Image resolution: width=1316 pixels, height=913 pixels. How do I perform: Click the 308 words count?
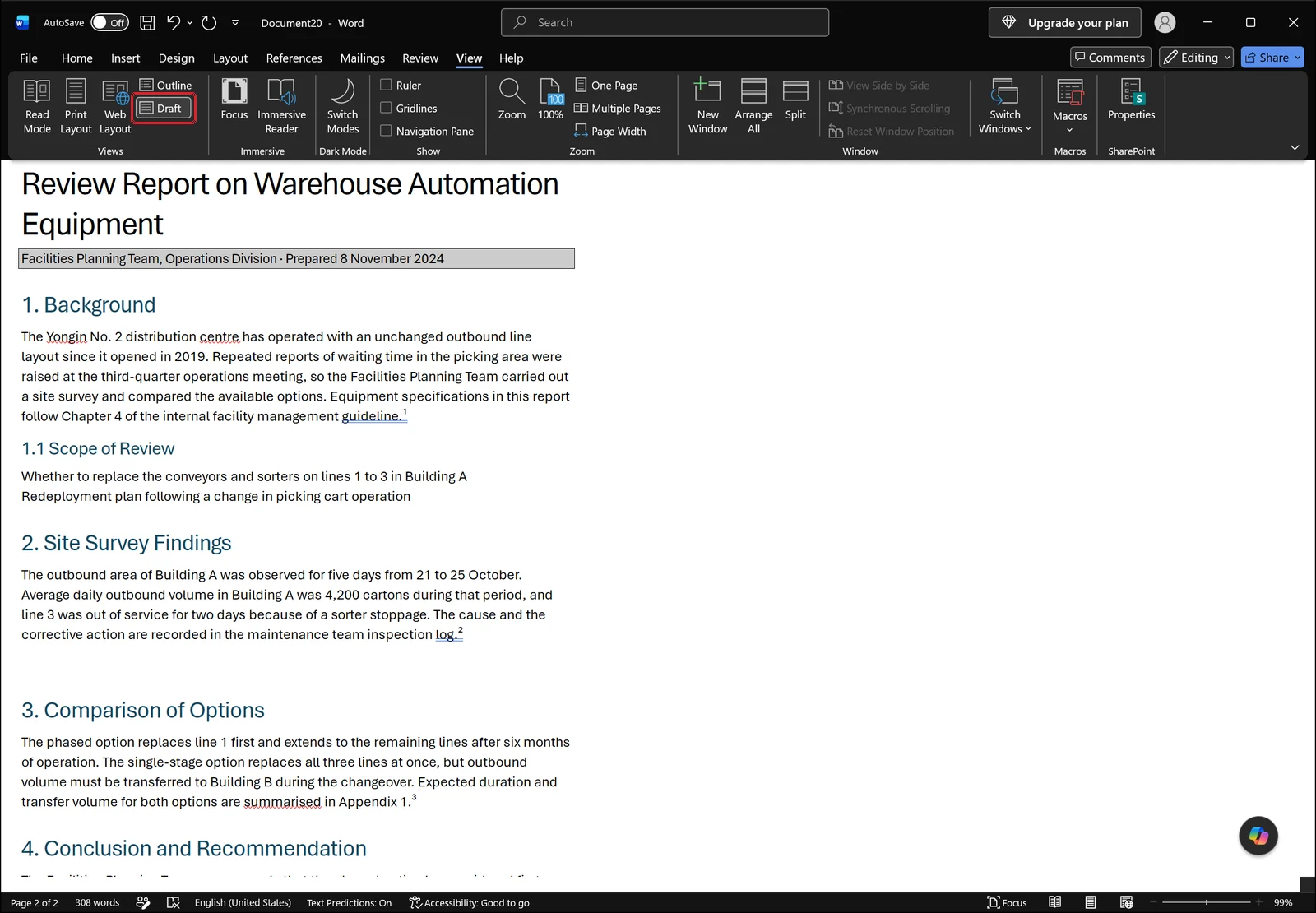[97, 902]
